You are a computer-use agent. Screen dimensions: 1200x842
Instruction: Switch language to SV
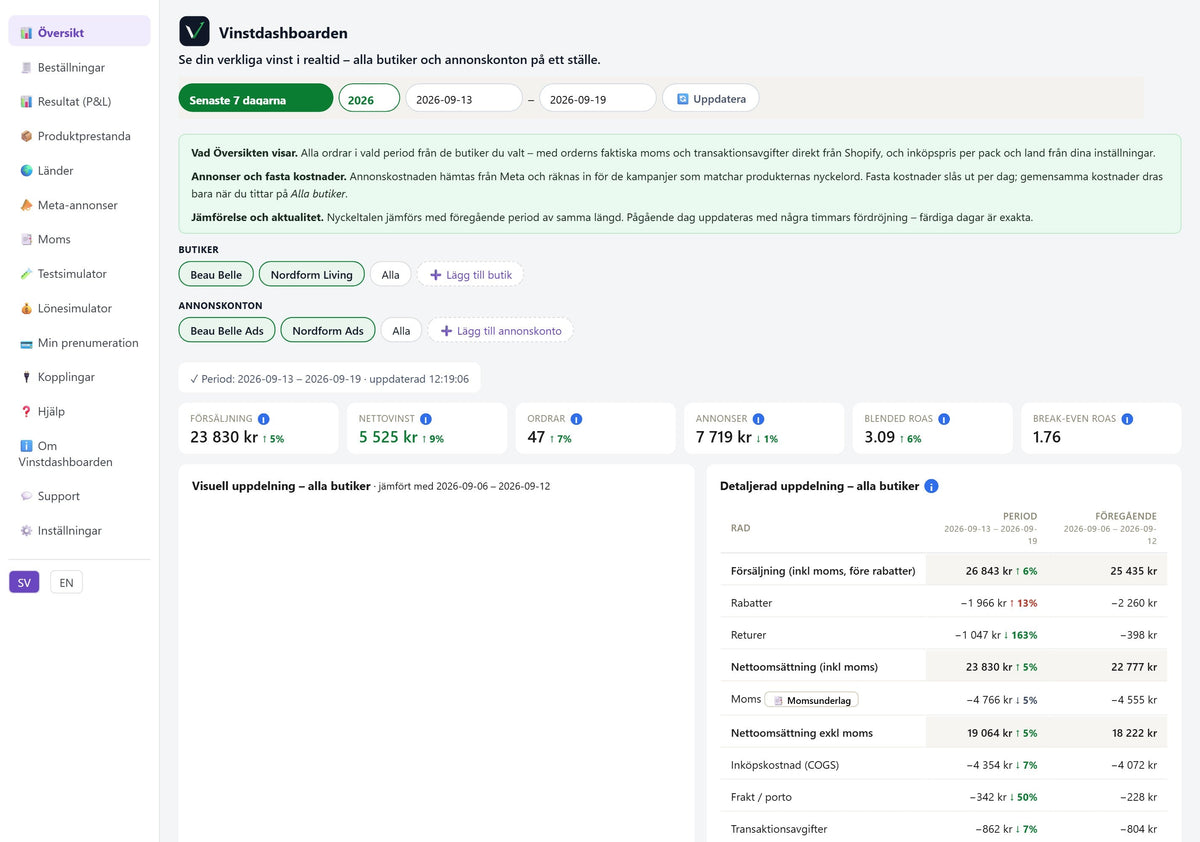pyautogui.click(x=24, y=583)
